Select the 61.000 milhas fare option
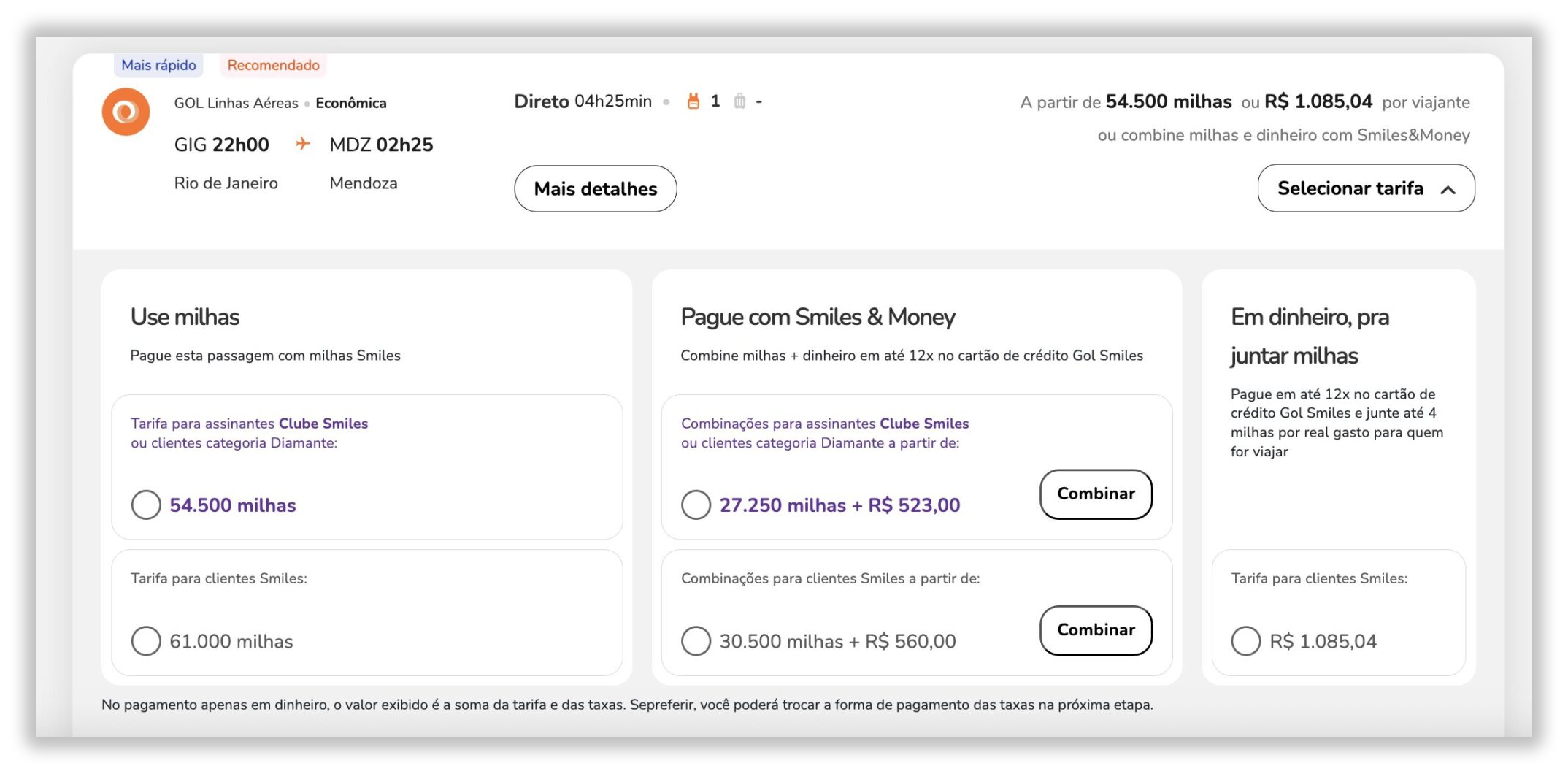Viewport: 1568px width, 774px height. tap(146, 641)
